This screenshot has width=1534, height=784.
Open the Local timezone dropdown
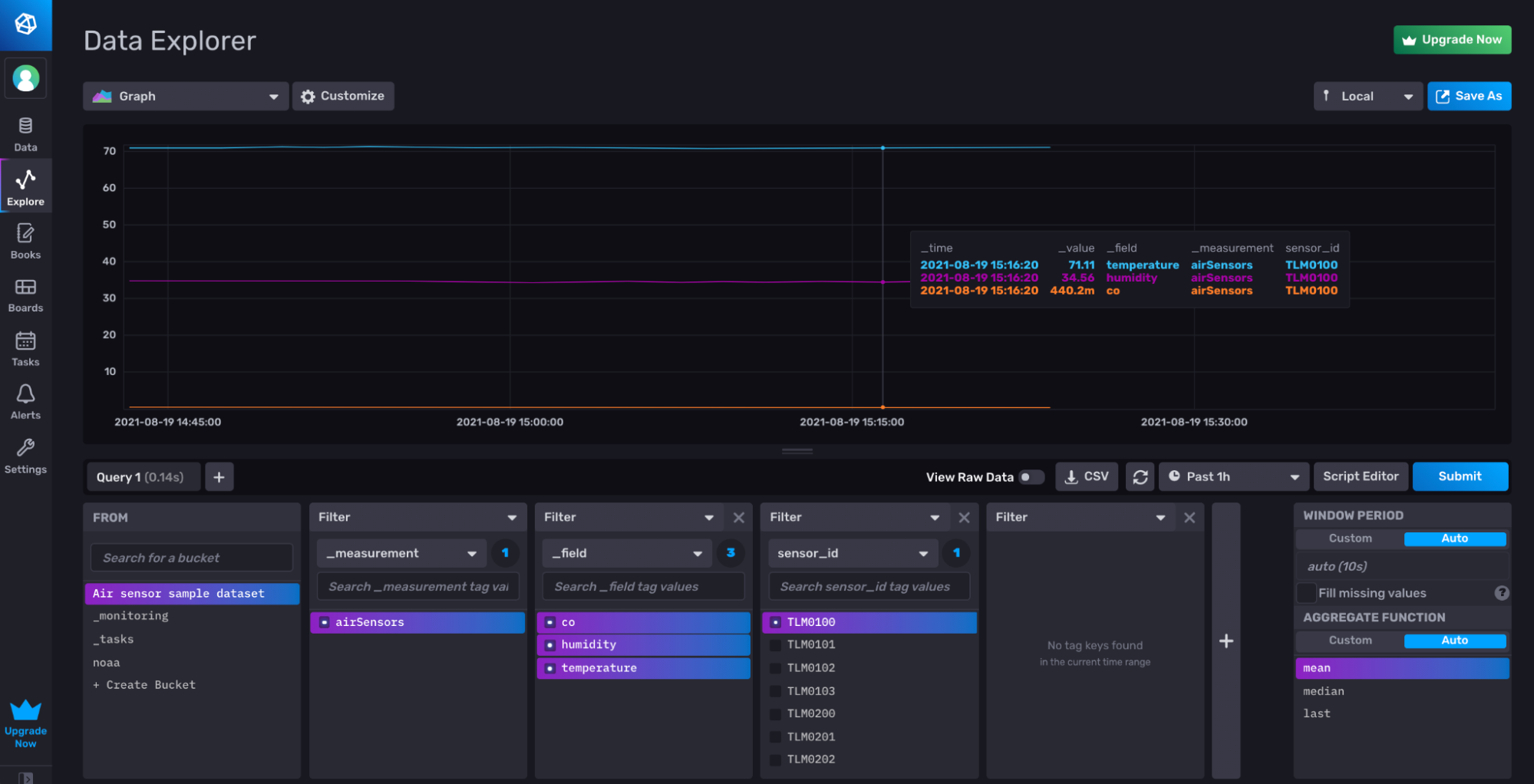pos(1367,96)
